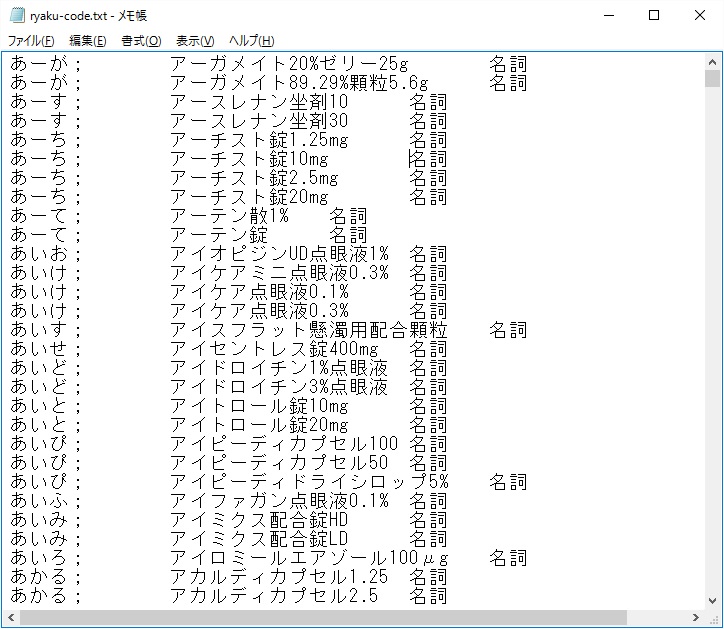Click the text アースレナン坐剤10
This screenshot has width=724, height=629.
[x=259, y=102]
